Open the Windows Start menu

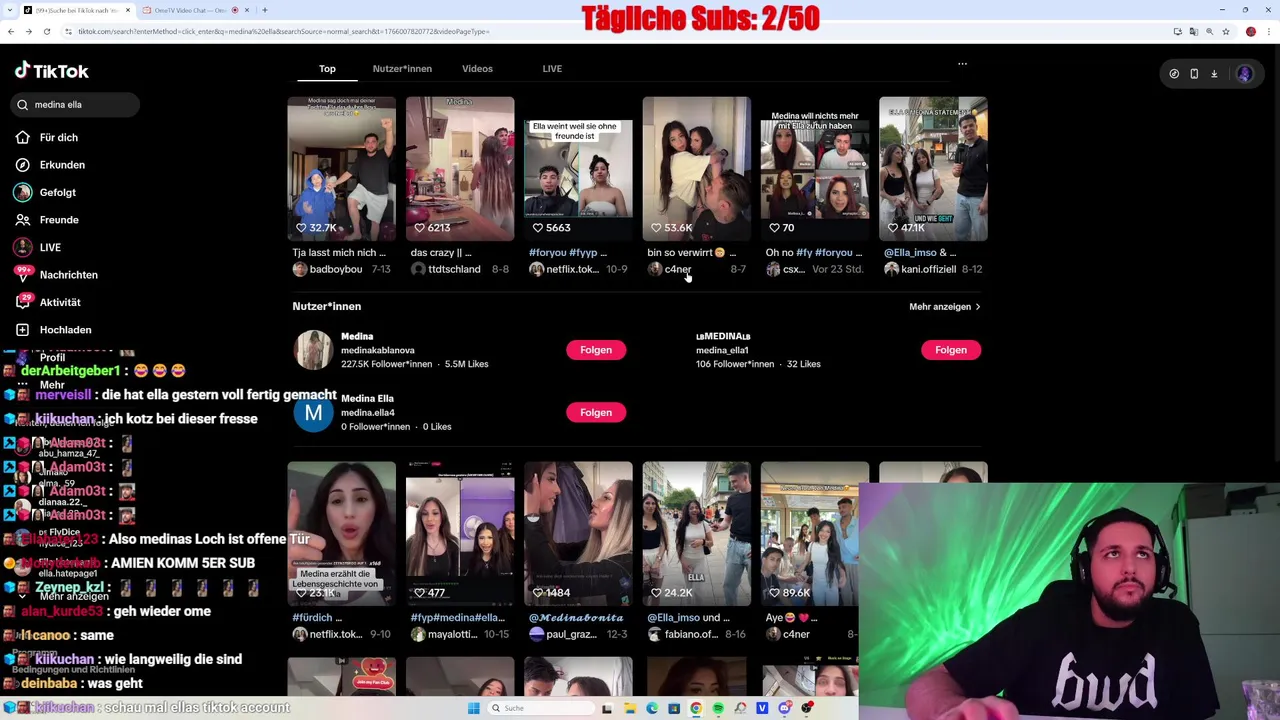click(x=474, y=708)
